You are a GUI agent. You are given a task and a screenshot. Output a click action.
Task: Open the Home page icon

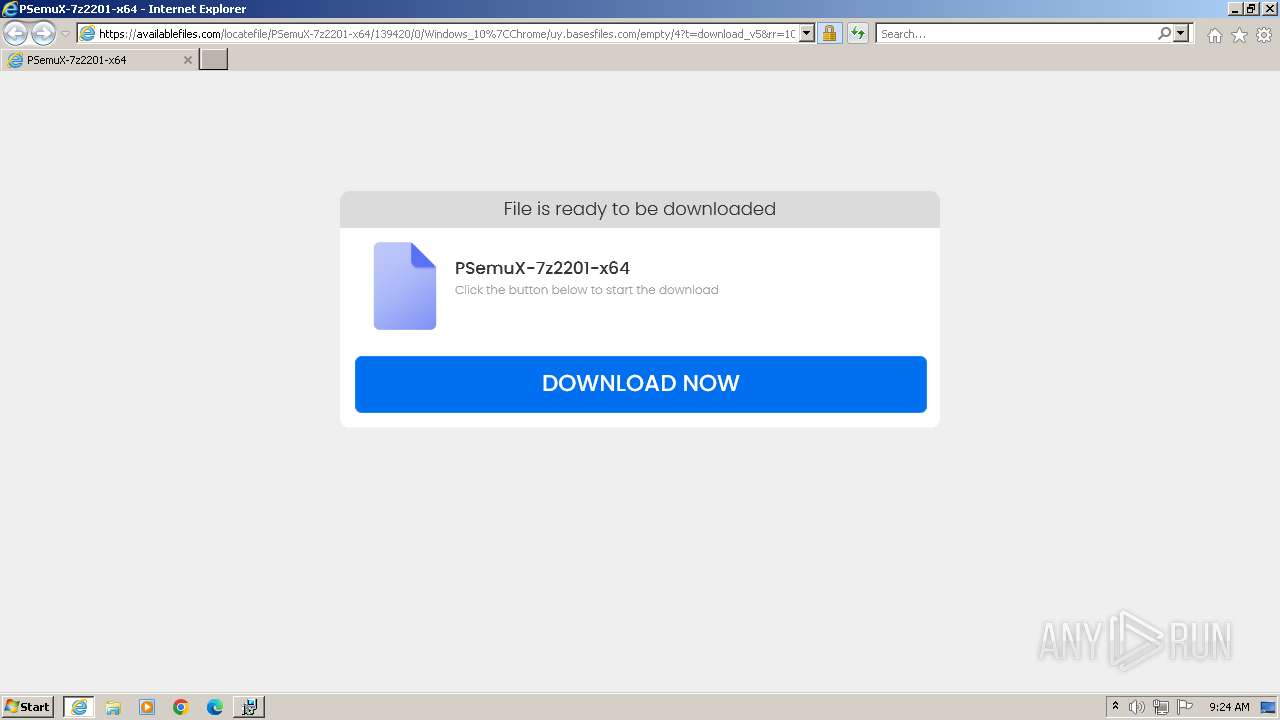coord(1214,35)
